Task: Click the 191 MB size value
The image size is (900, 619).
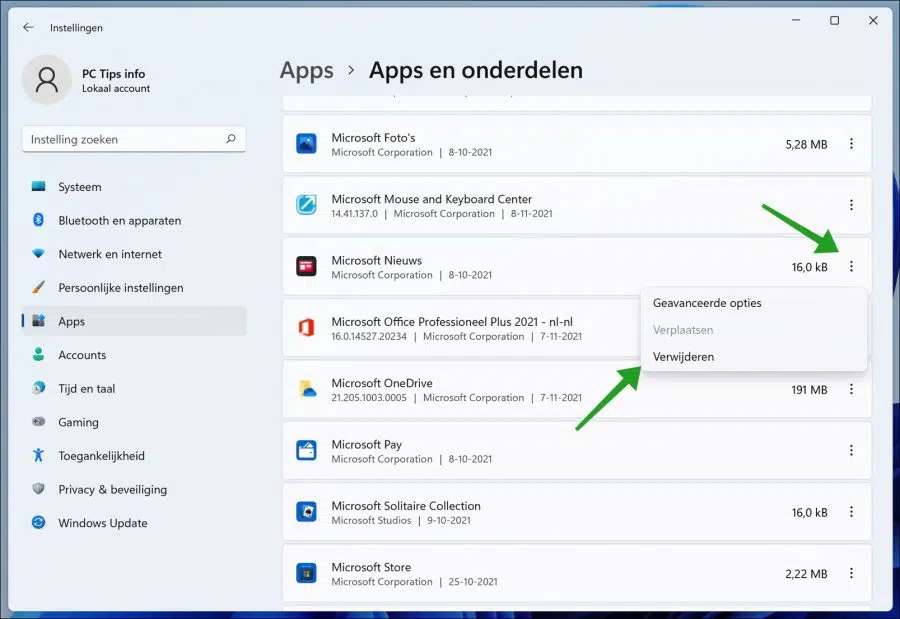Action: coord(809,390)
